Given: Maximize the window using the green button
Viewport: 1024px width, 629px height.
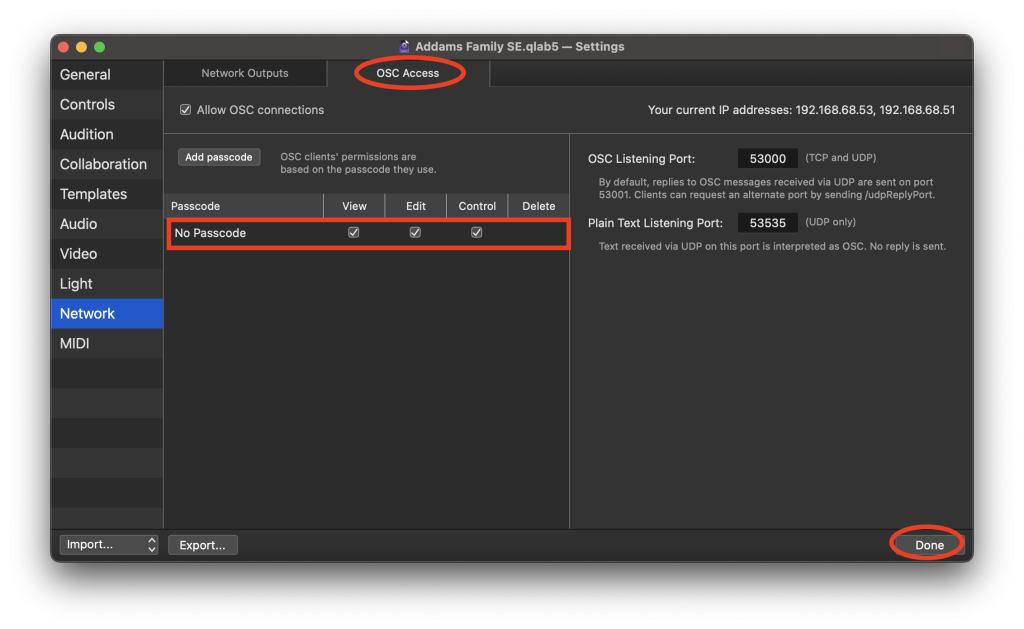Looking at the screenshot, I should (x=99, y=47).
